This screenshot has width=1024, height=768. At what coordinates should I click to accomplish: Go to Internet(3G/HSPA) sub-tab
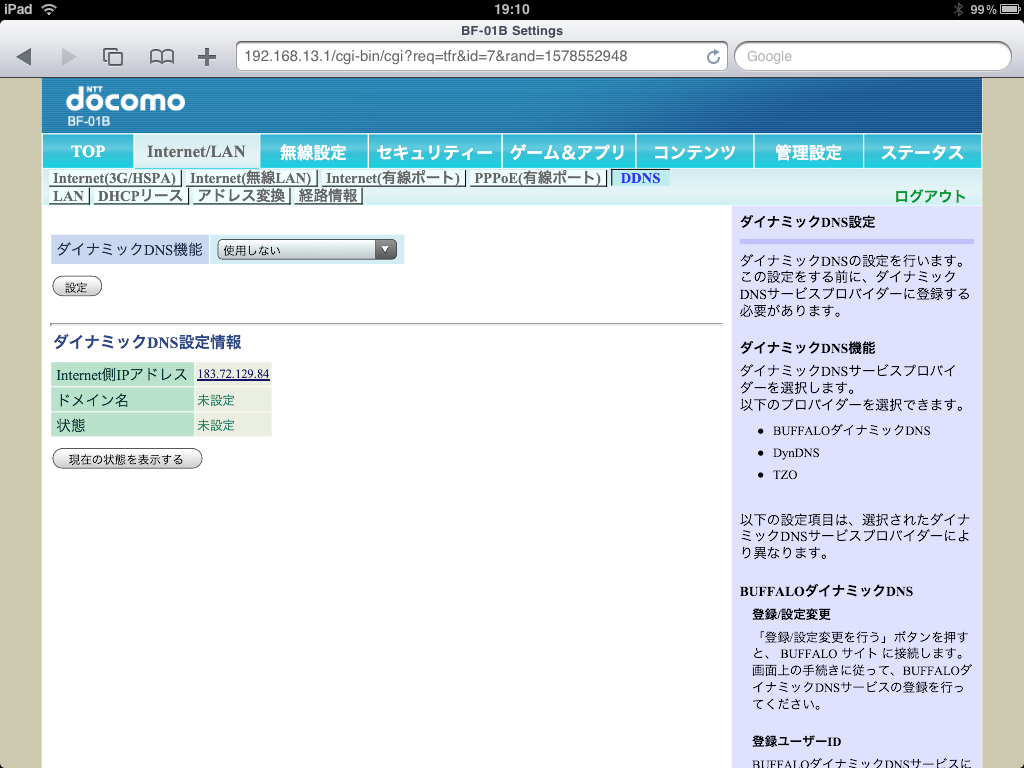click(x=114, y=178)
